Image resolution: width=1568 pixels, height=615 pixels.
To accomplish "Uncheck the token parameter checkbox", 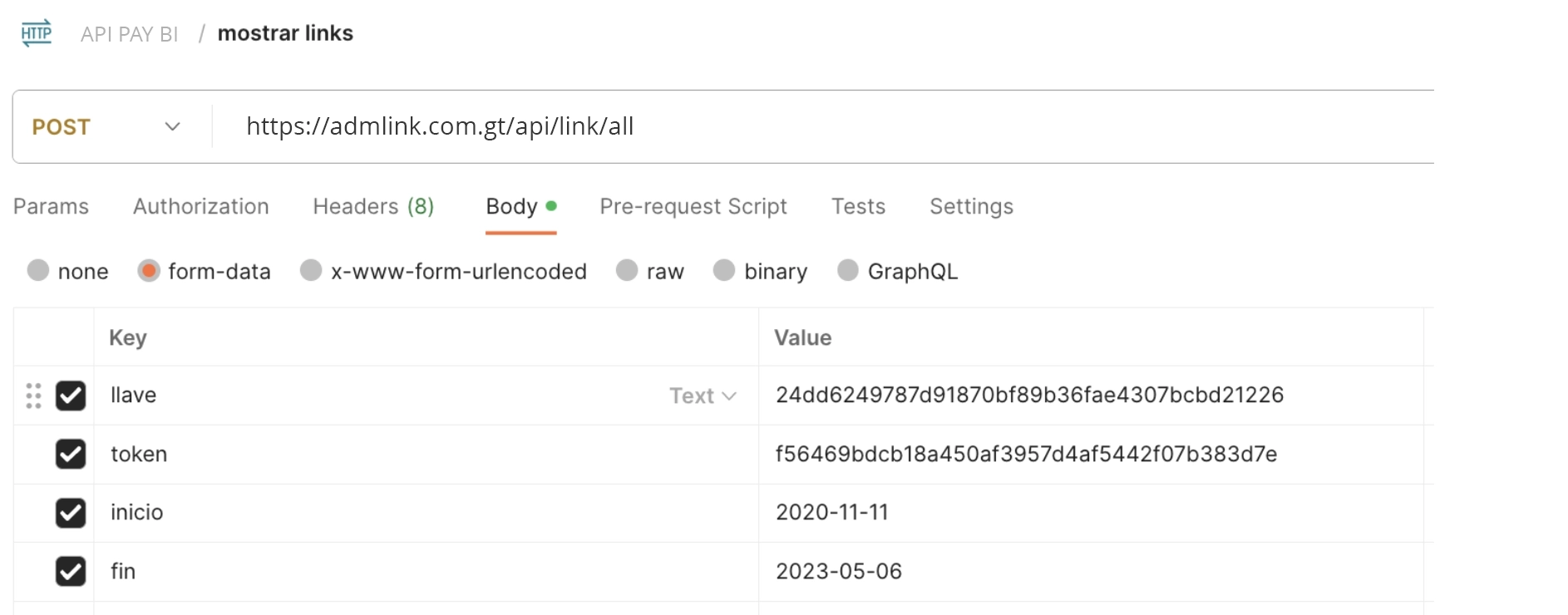I will 71,454.
